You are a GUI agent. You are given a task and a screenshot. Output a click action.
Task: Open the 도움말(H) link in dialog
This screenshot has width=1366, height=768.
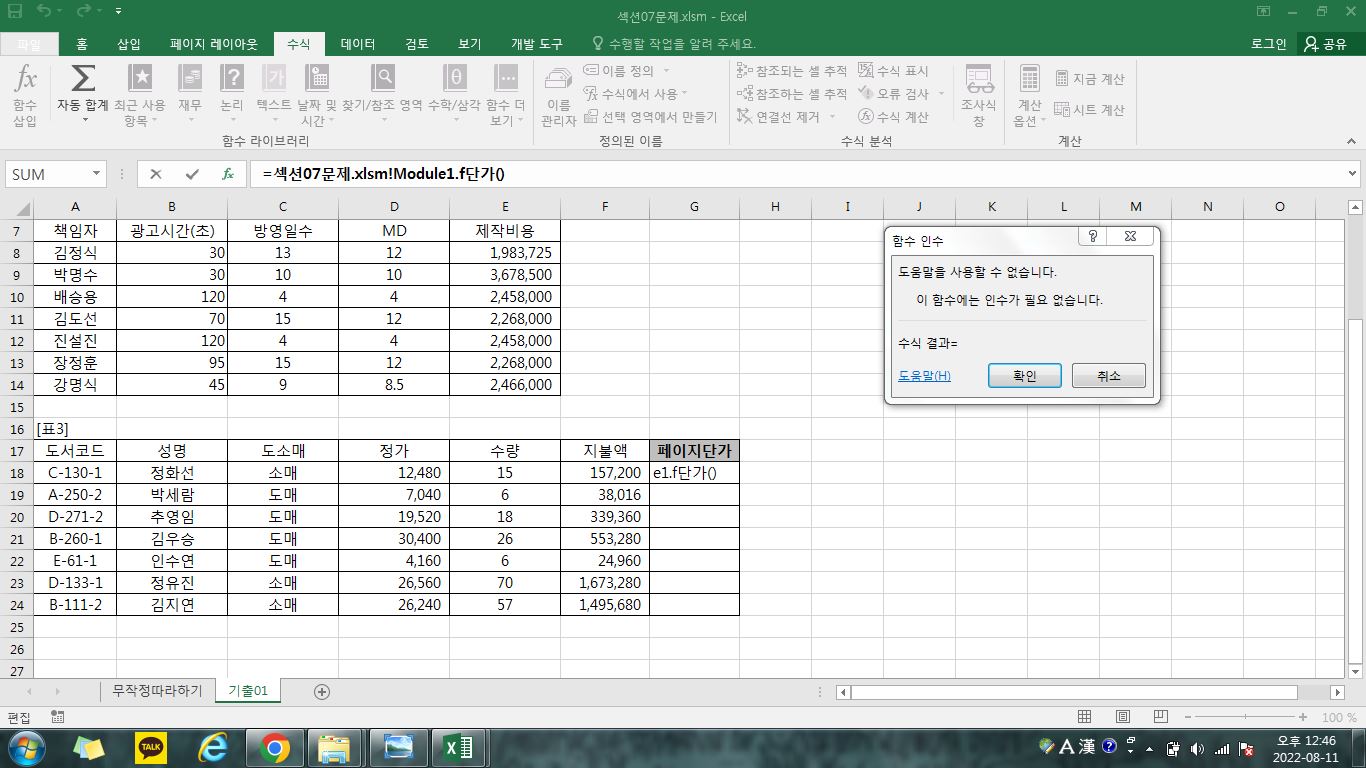pos(924,376)
